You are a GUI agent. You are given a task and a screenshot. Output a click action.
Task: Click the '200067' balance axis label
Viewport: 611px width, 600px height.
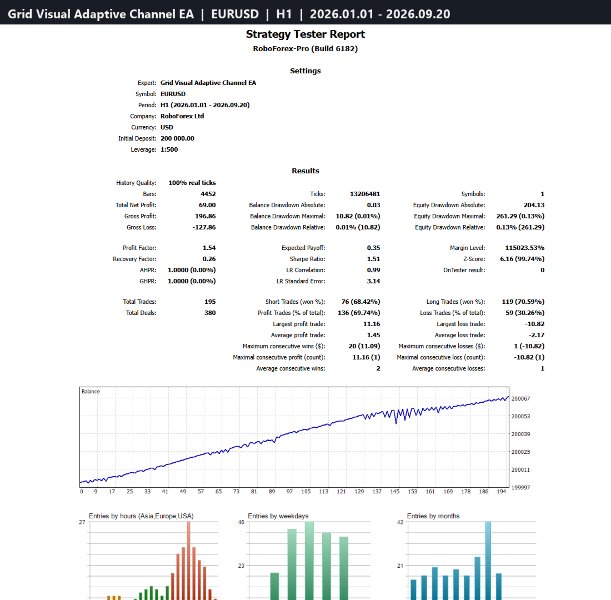(x=521, y=399)
